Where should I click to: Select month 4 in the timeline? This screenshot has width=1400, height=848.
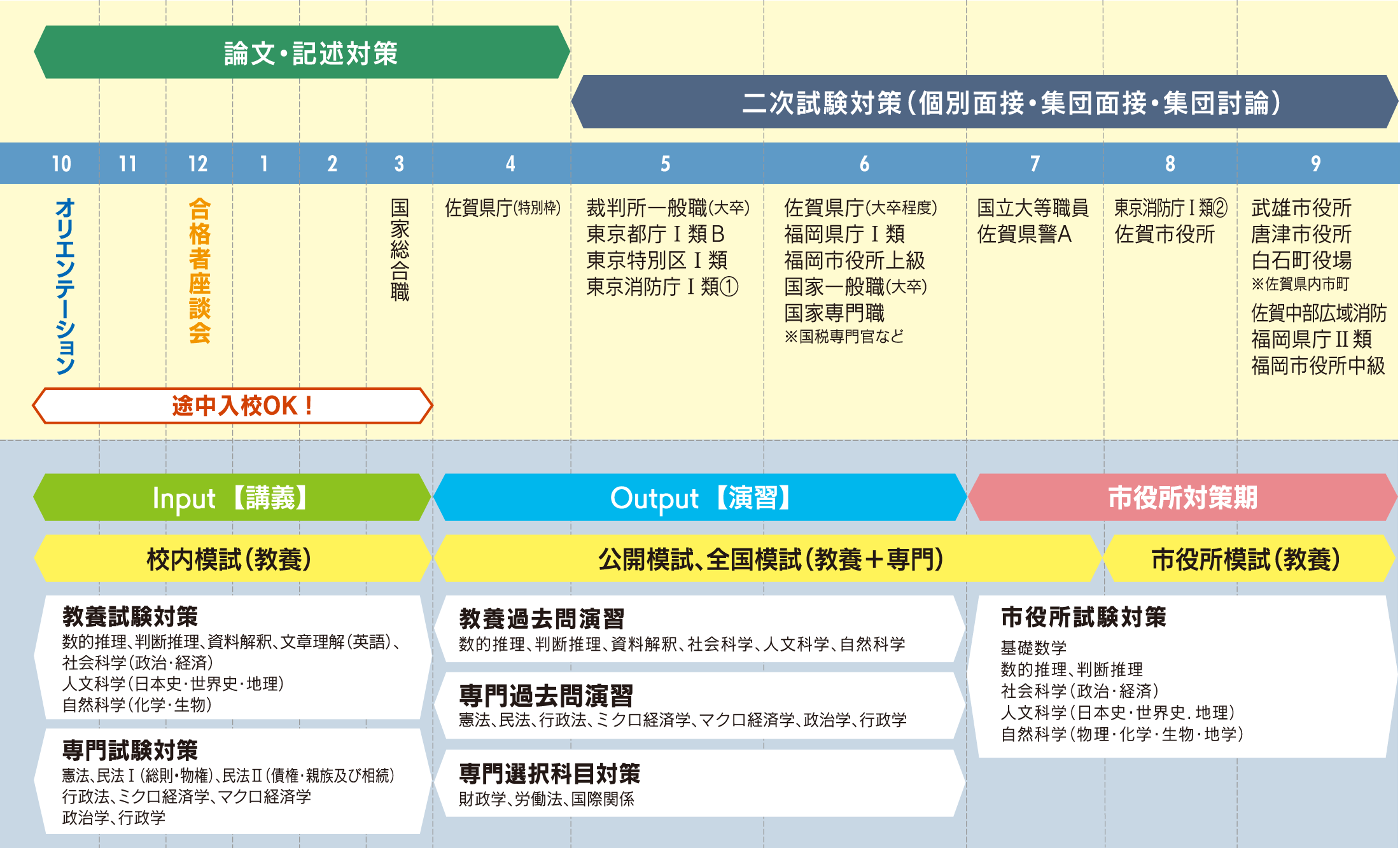(x=510, y=163)
